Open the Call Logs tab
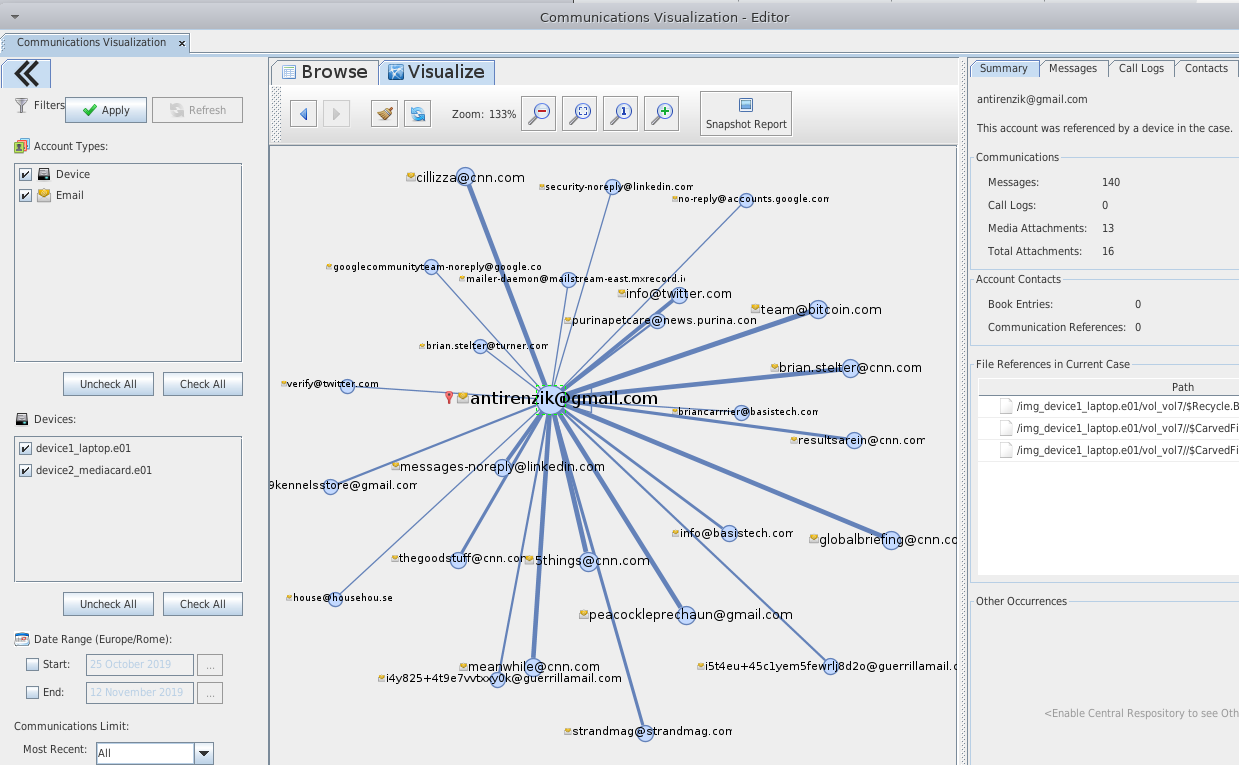Viewport: 1239px width, 765px height. (1141, 68)
